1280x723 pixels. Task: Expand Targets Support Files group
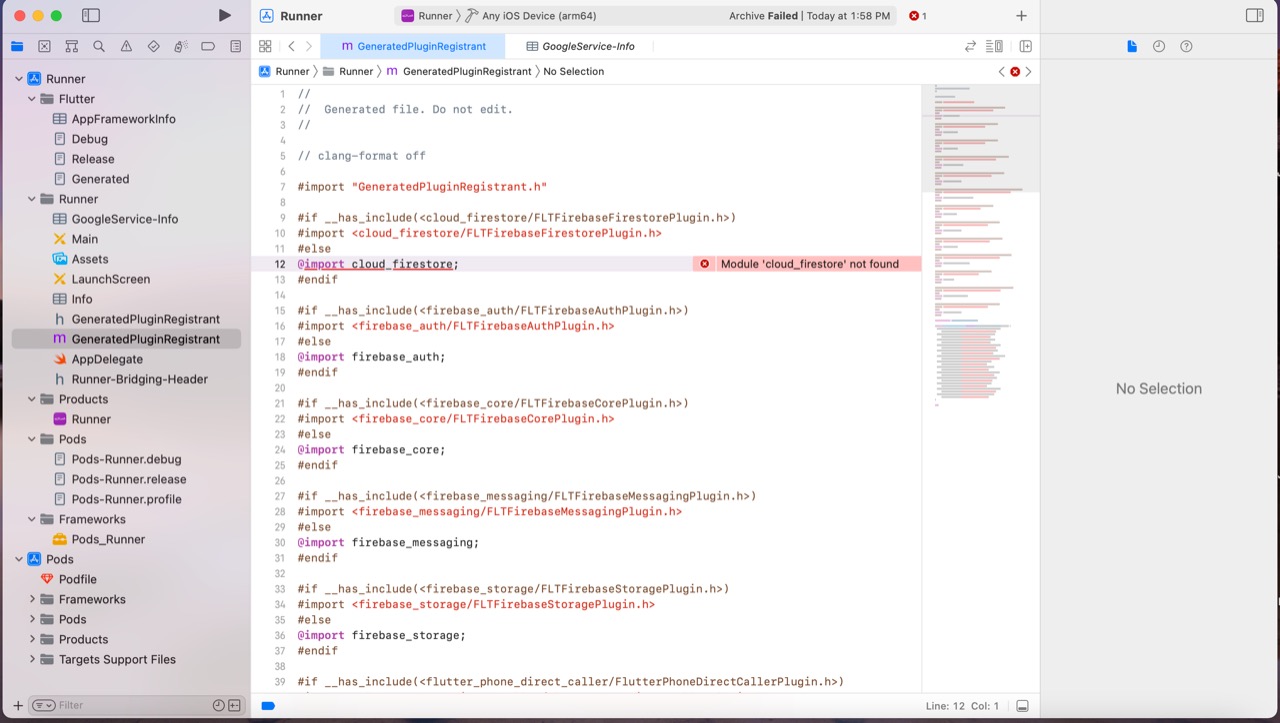(32, 659)
